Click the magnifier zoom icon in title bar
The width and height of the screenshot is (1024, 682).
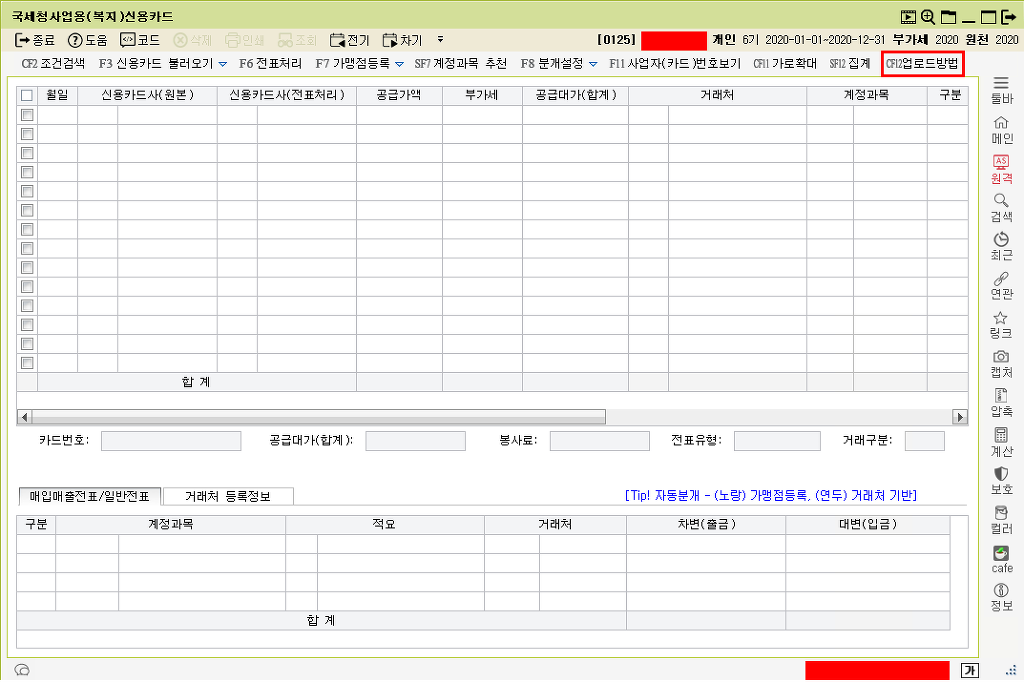coord(927,17)
